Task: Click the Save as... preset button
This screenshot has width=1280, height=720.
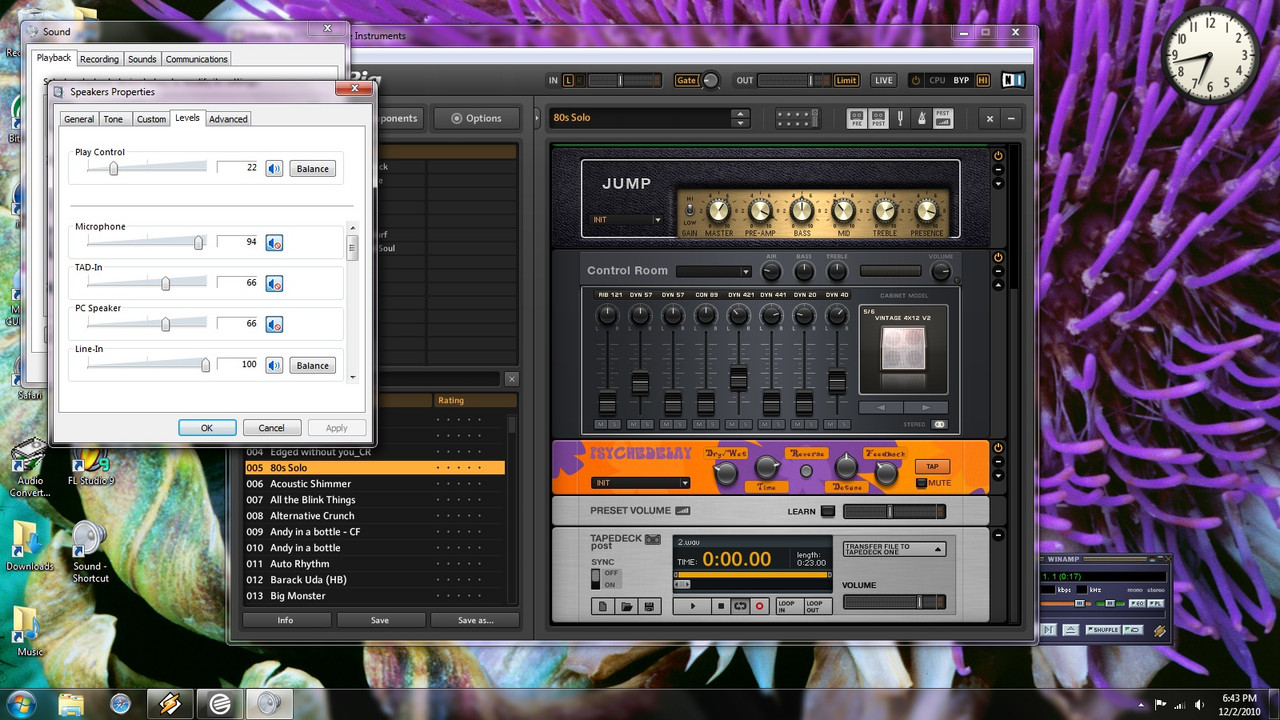Action: click(475, 620)
